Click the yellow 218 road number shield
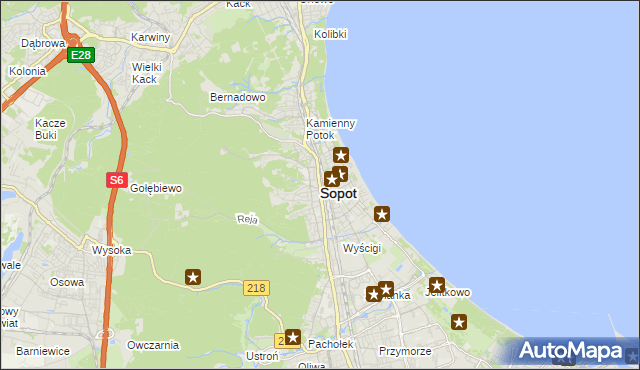Screen dimensions: 640x370 pos(256,288)
